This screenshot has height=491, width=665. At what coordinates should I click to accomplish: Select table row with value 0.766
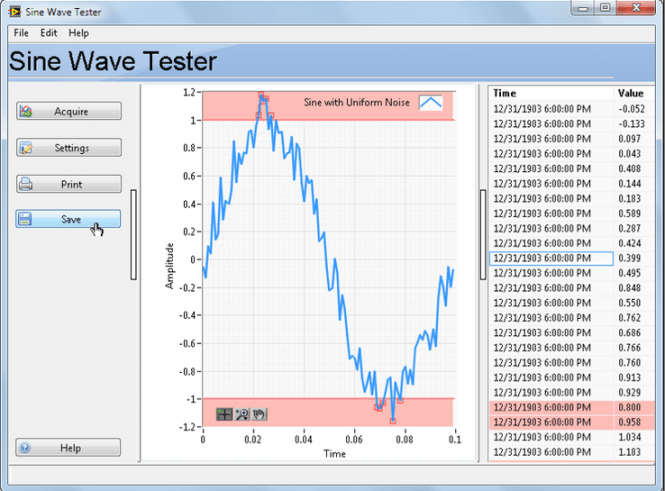pos(572,348)
